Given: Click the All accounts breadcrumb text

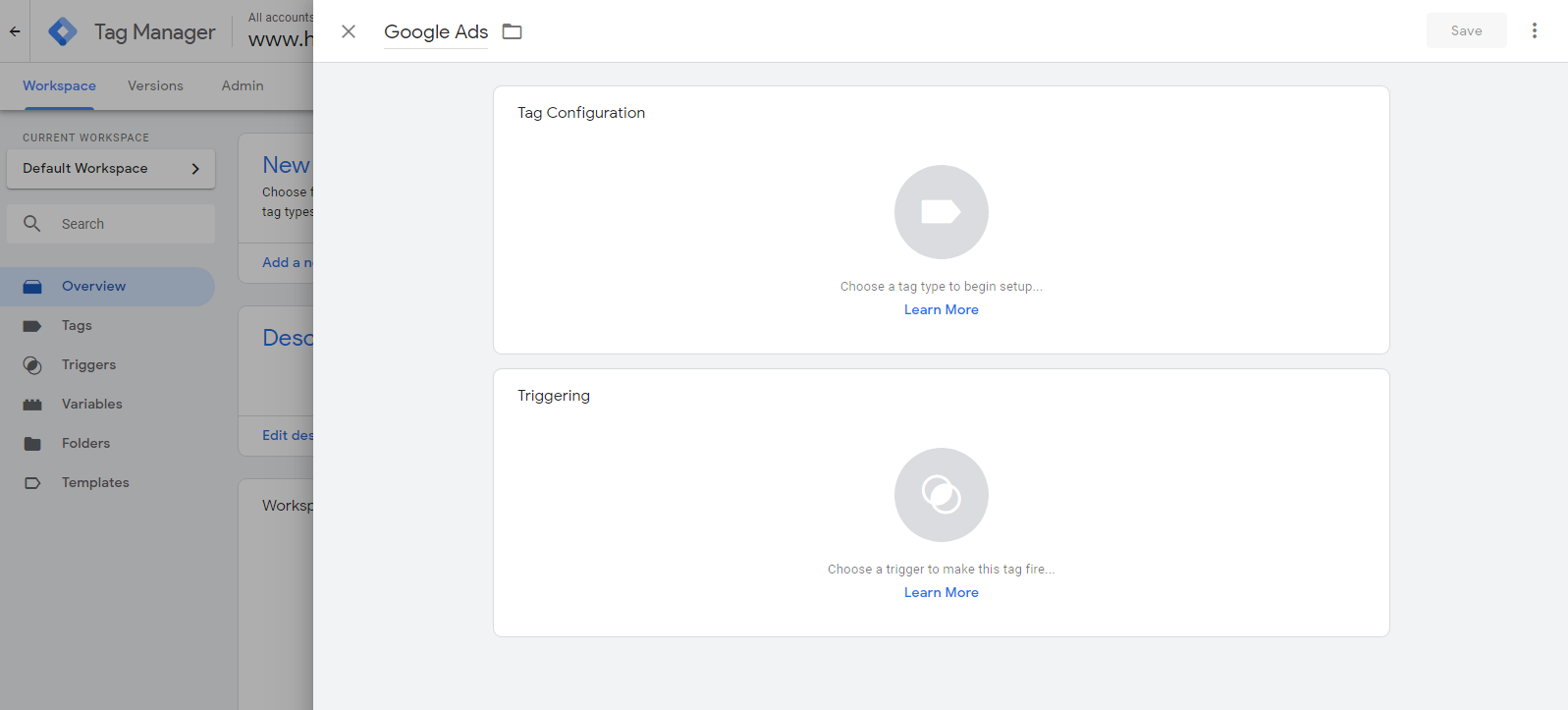Looking at the screenshot, I should click(x=281, y=18).
